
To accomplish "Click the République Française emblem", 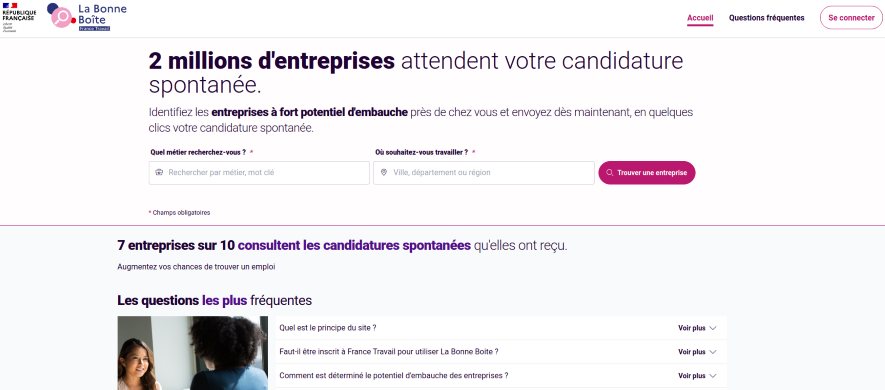I will click(19, 17).
